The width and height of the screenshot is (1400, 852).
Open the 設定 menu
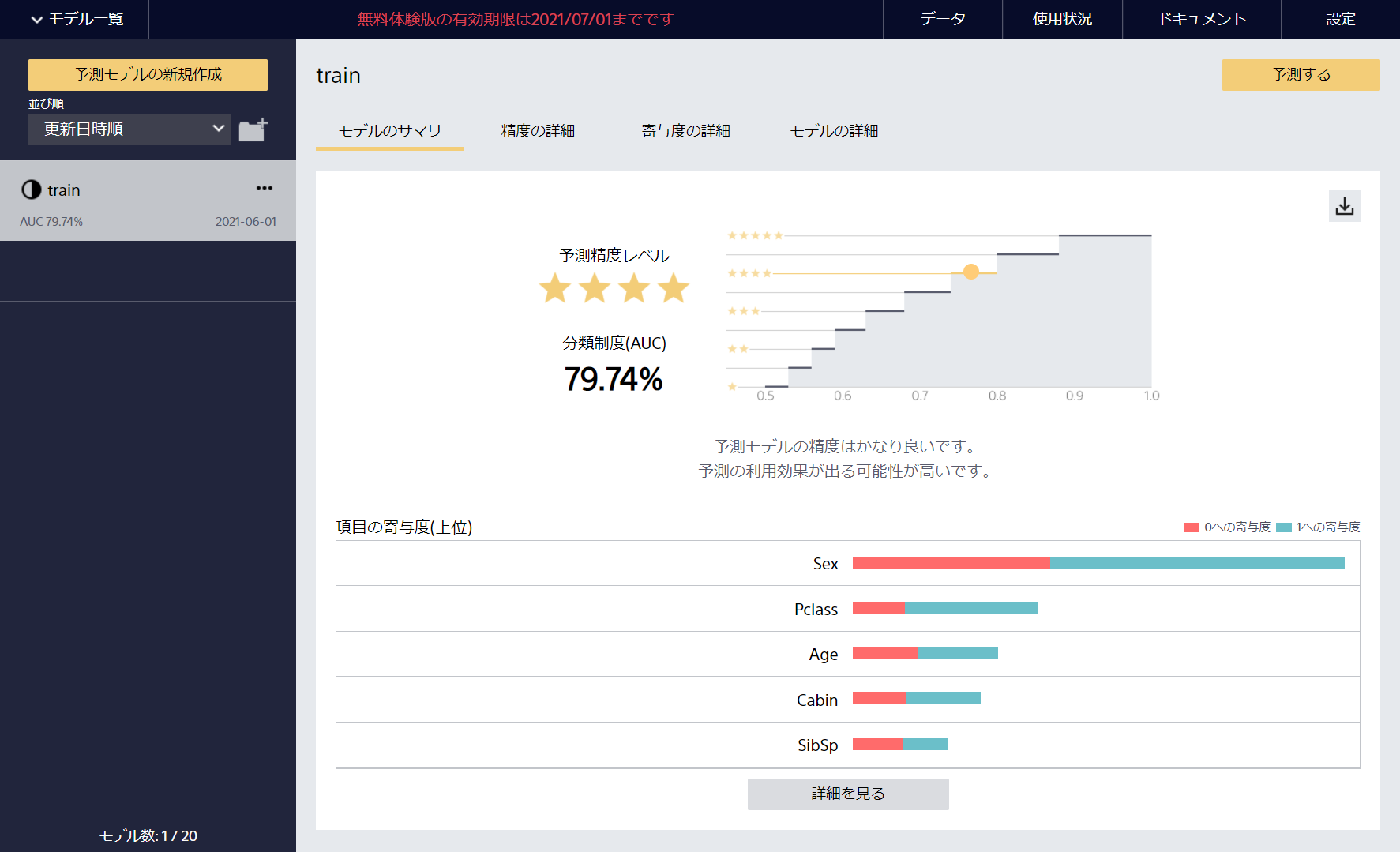coord(1340,20)
